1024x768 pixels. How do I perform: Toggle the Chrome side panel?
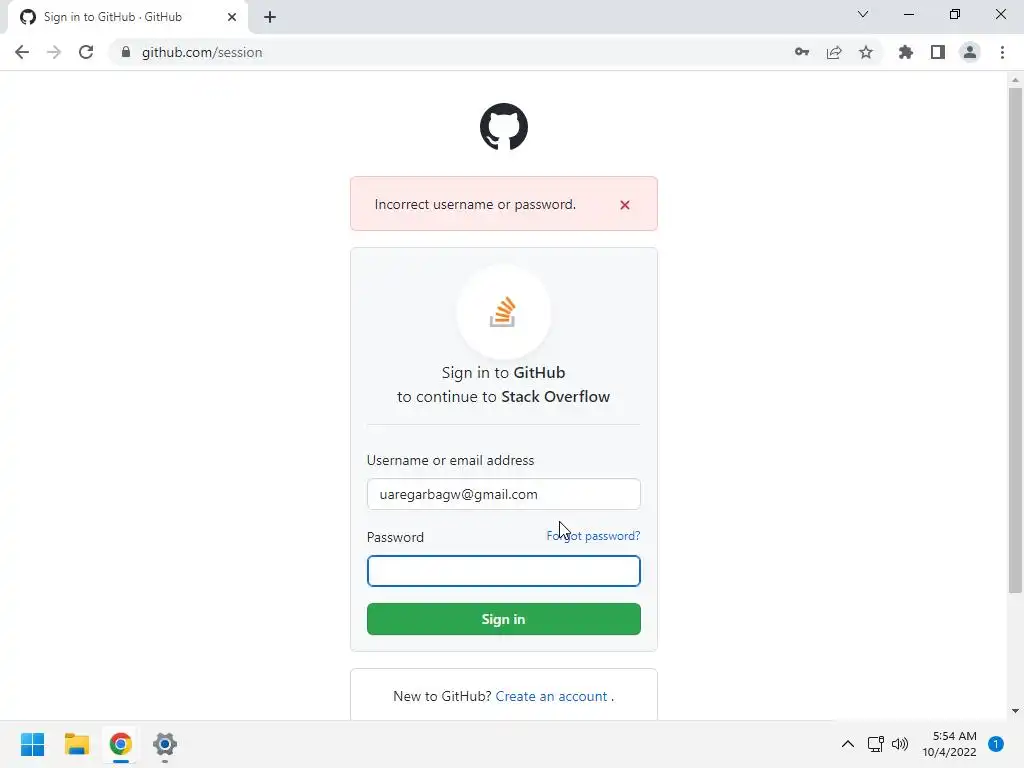(x=938, y=52)
